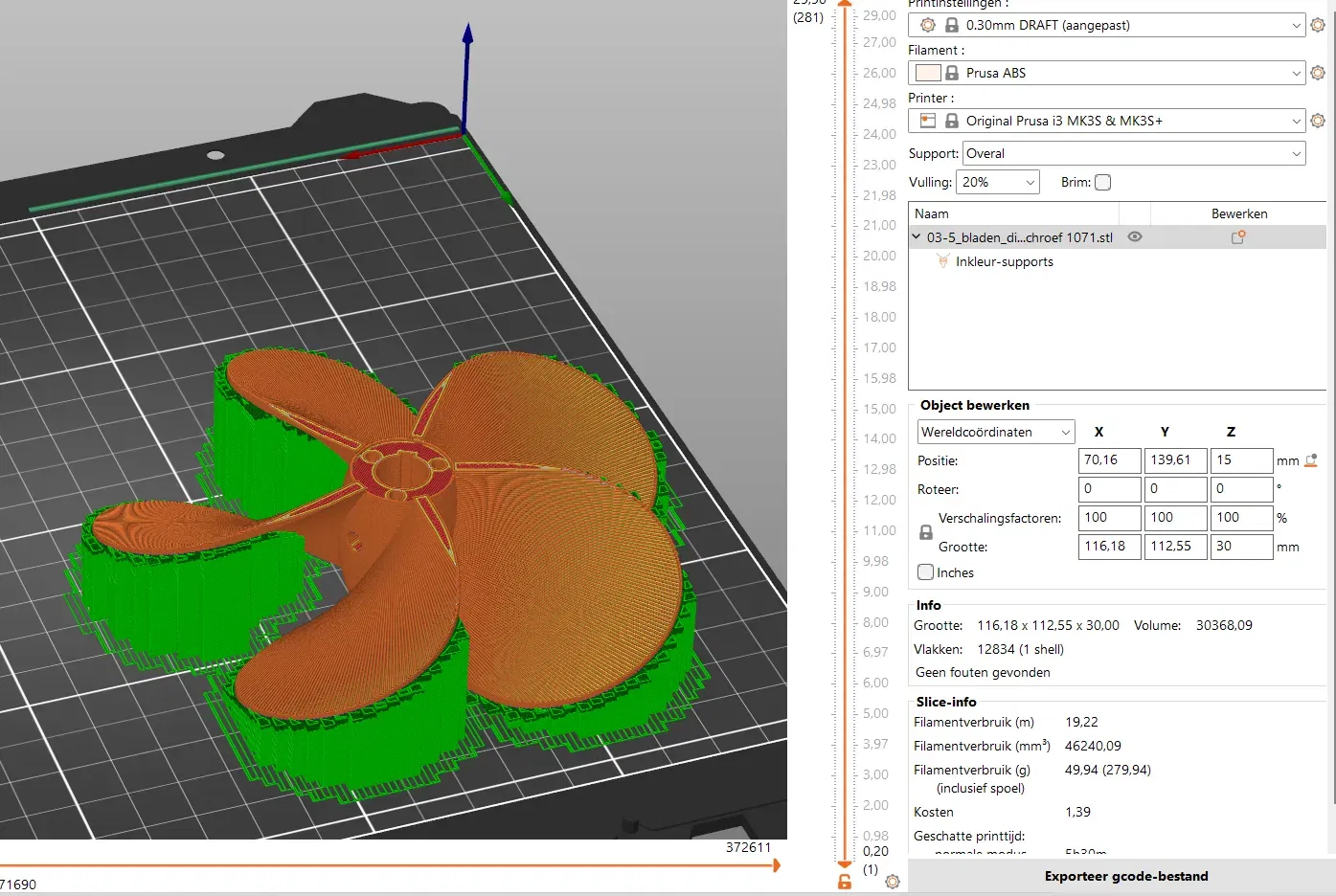Screen dimensions: 1336x896
Task: Open the Wereldcoördinaten coordinate dropdown
Action: pyautogui.click(x=995, y=432)
